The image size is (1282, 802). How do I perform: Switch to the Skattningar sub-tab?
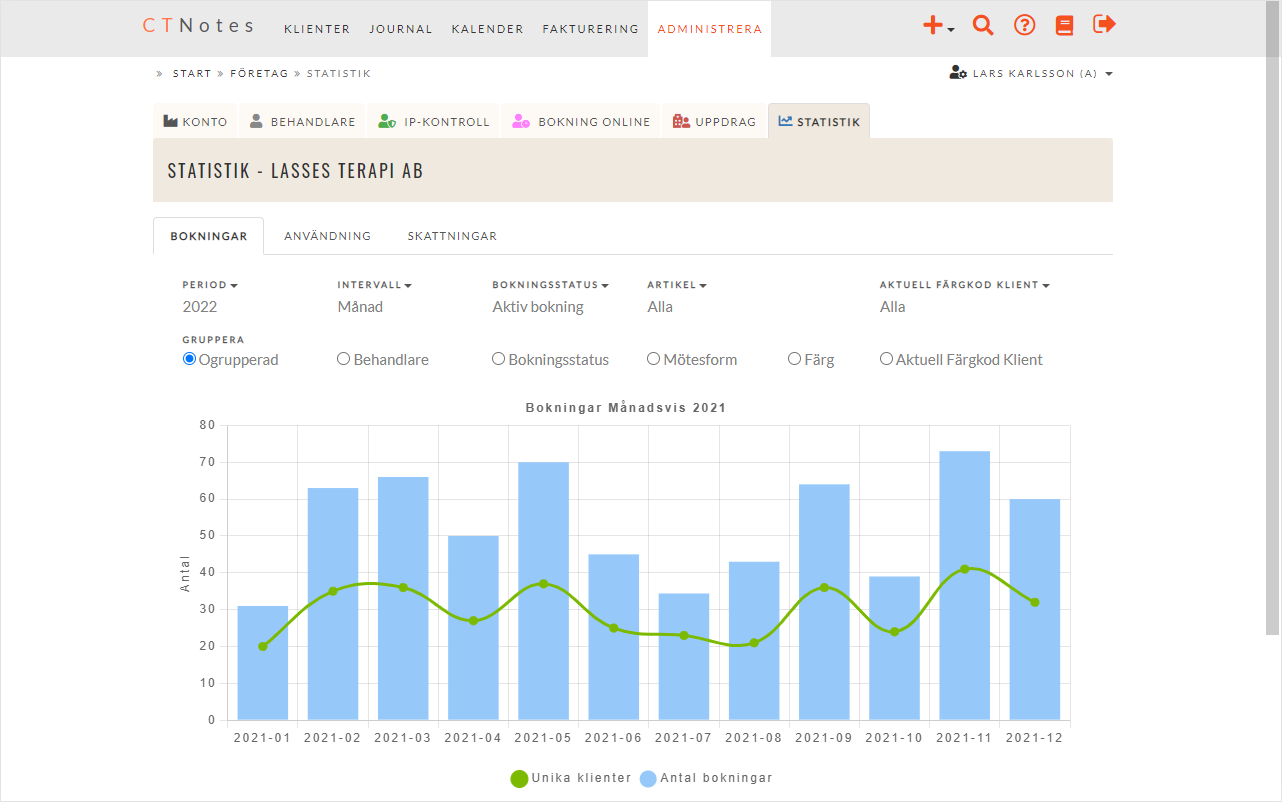click(452, 236)
